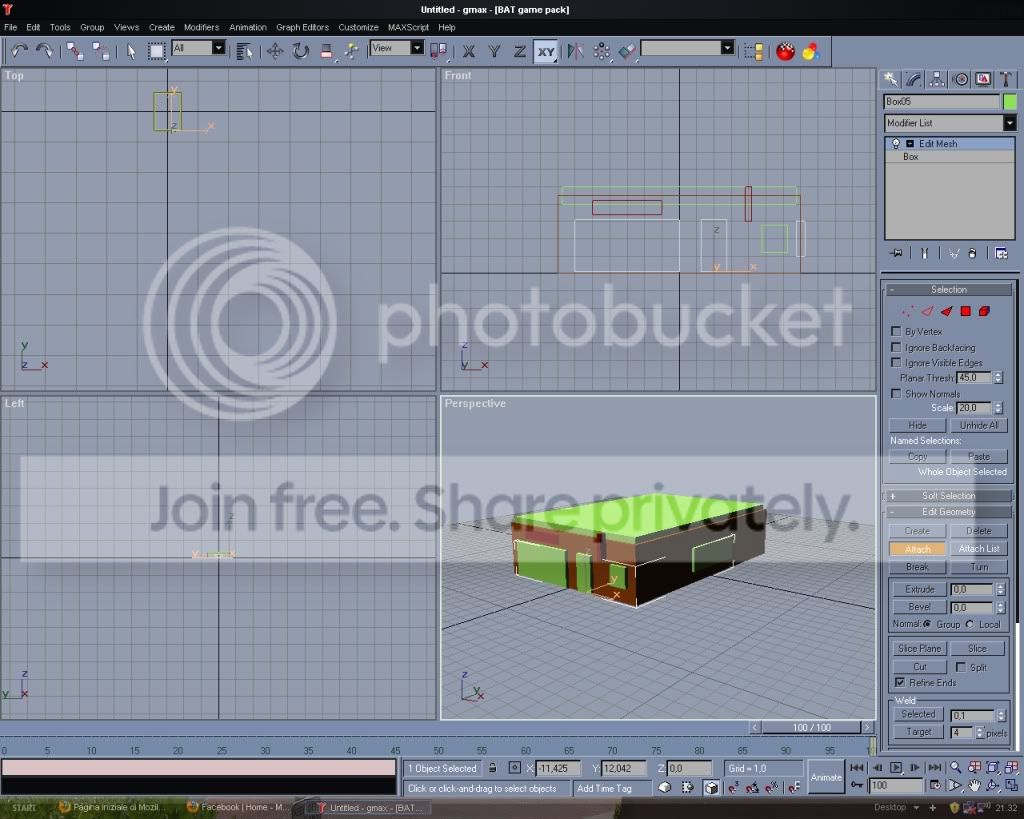The image size is (1024, 819).
Task: Restrict transform to Y axis
Action: pyautogui.click(x=494, y=51)
